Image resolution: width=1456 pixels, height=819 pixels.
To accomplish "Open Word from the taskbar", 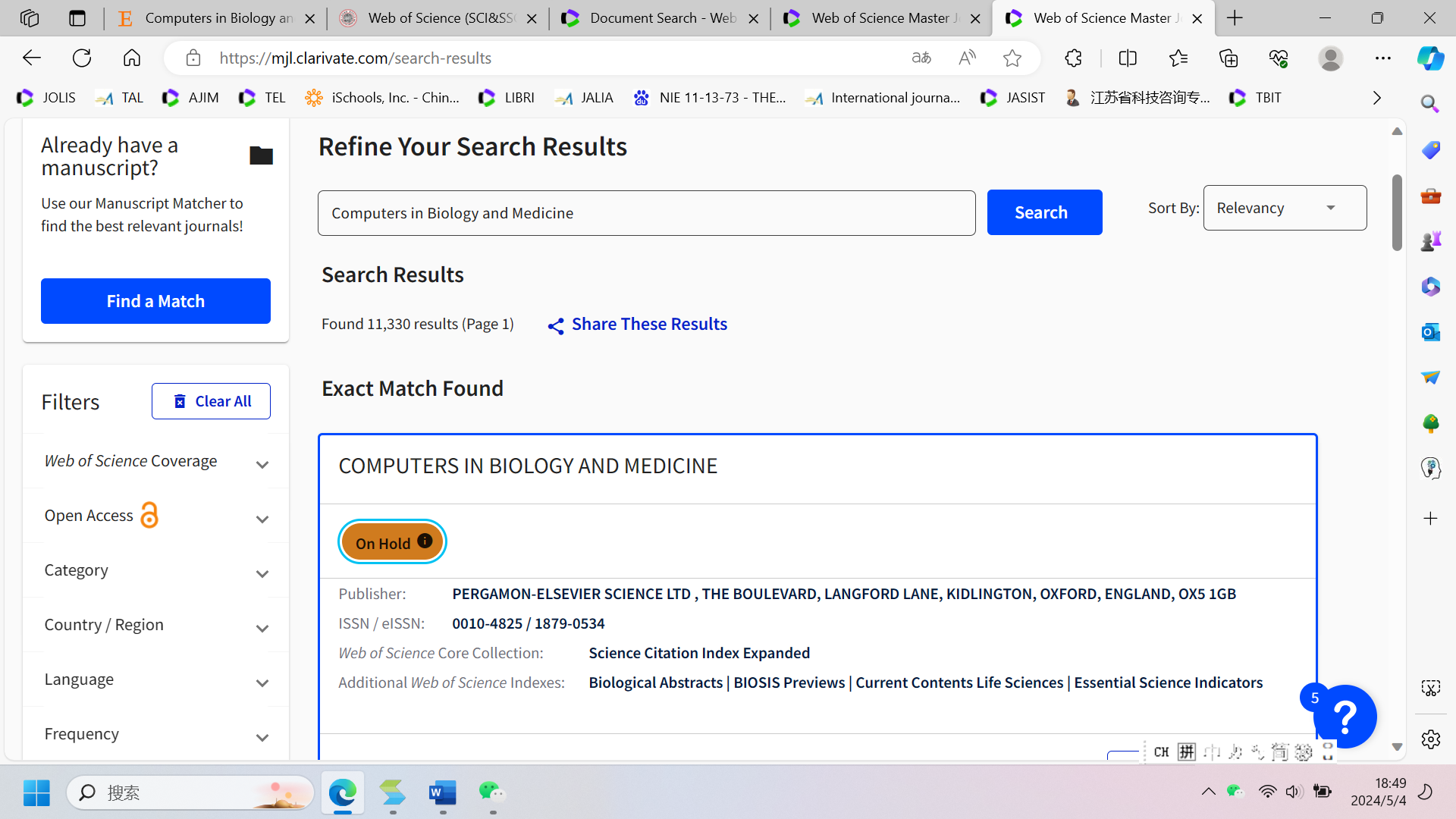I will (442, 792).
